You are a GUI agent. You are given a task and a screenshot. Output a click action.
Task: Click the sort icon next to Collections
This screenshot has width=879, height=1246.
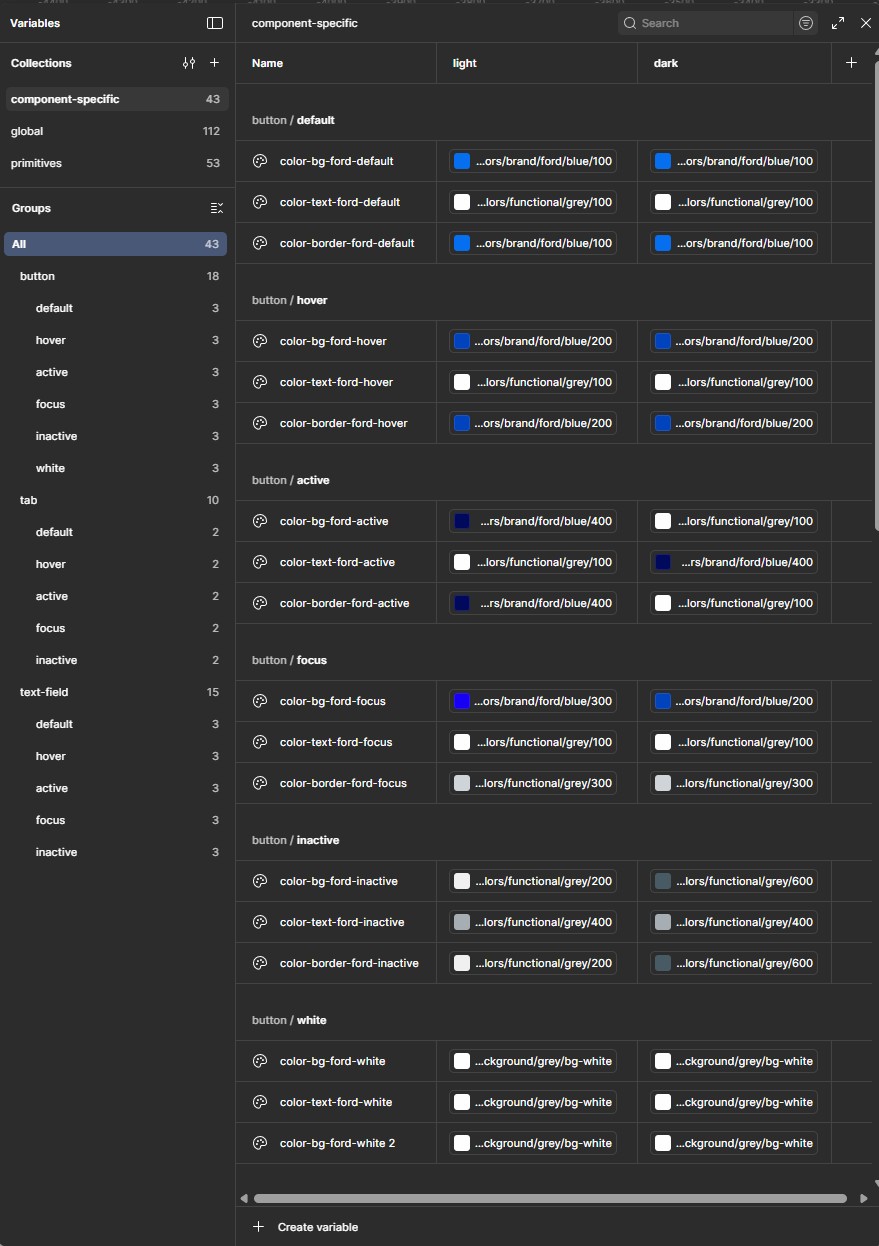pos(189,63)
